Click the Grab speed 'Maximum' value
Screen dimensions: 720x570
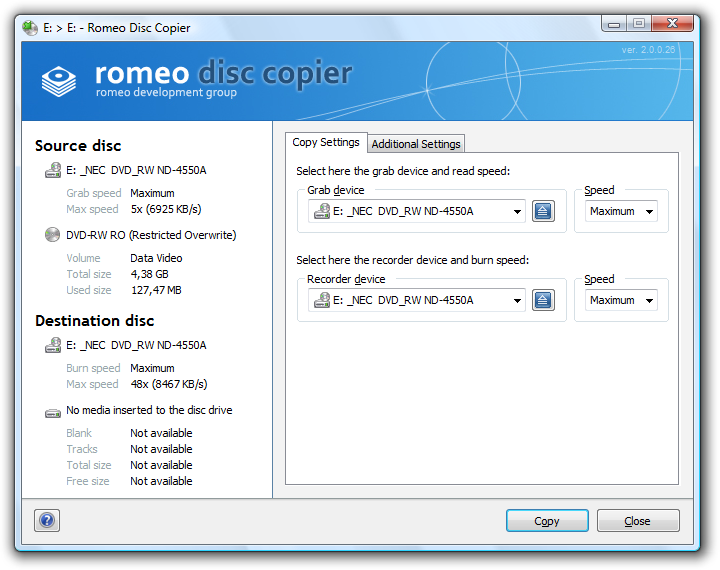[x=152, y=193]
